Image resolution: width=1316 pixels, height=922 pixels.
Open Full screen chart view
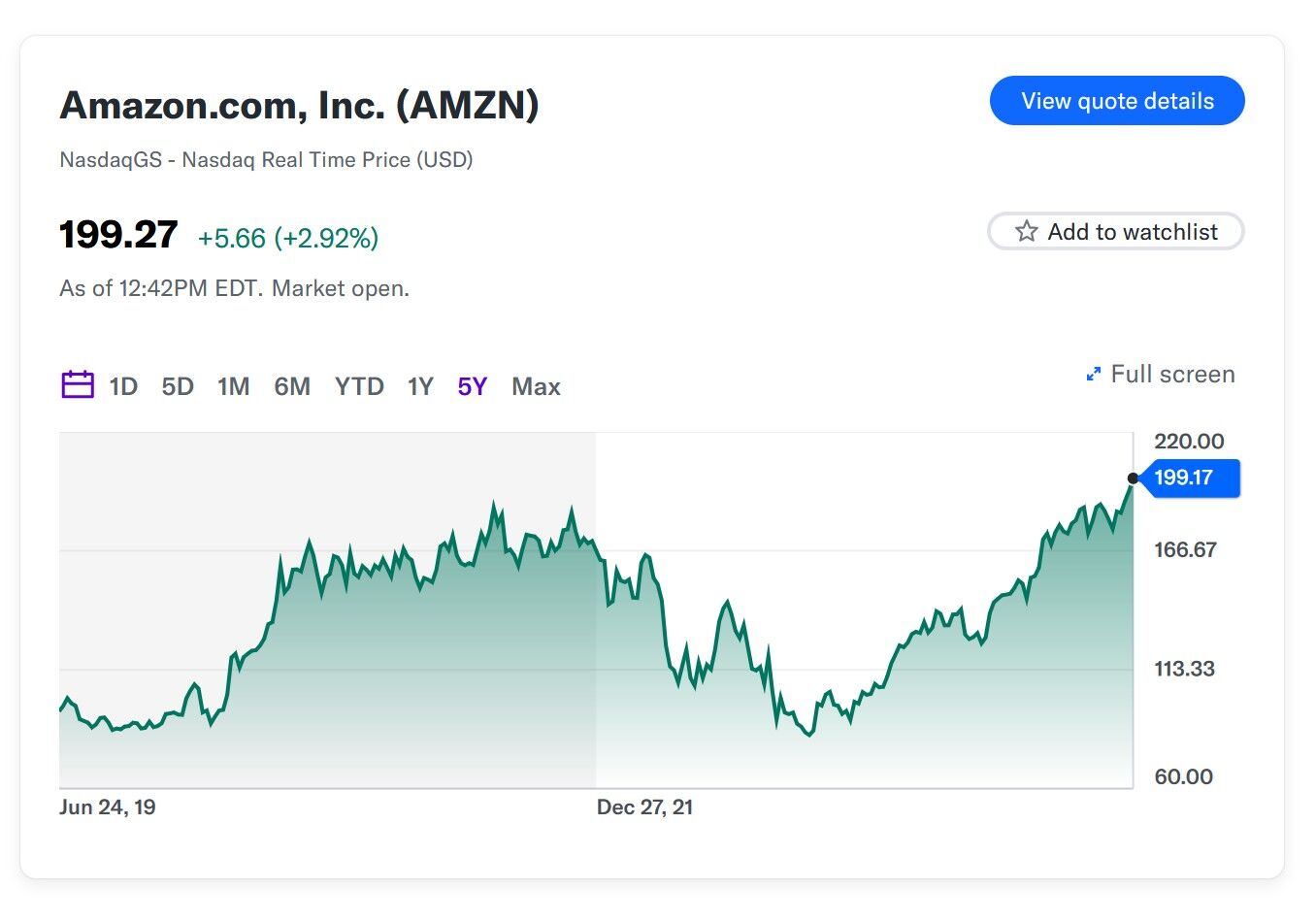tap(1161, 375)
